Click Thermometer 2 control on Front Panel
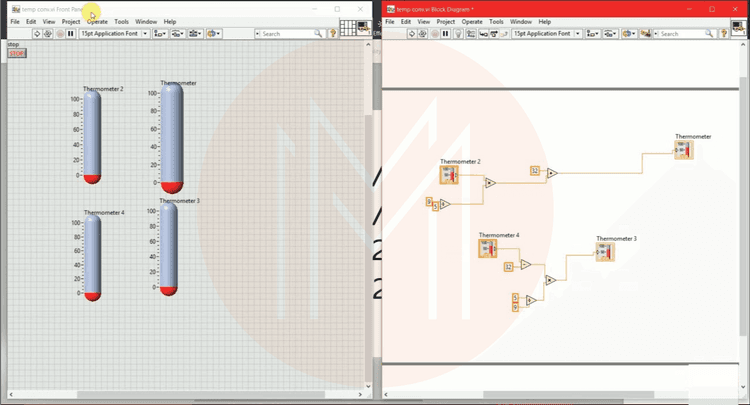Image resolution: width=750 pixels, height=405 pixels. click(92, 137)
